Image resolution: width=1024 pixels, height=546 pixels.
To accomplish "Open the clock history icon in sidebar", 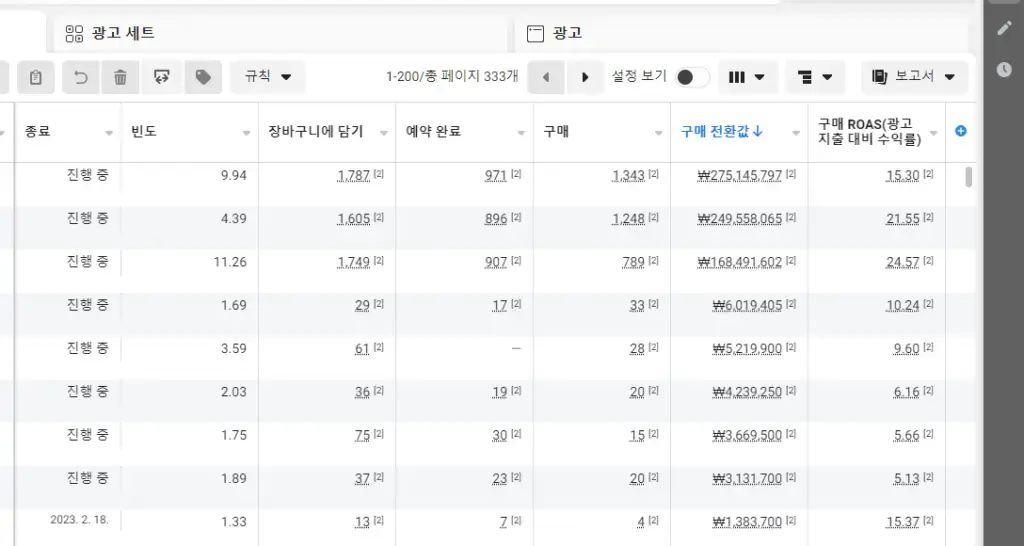I will click(1004, 69).
